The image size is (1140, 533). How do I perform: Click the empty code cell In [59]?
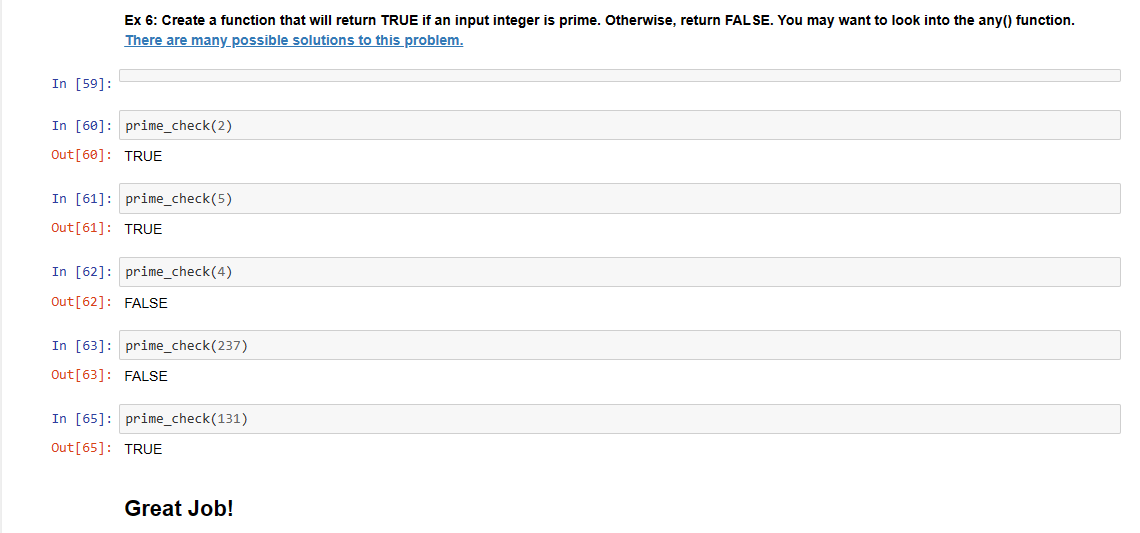619,76
